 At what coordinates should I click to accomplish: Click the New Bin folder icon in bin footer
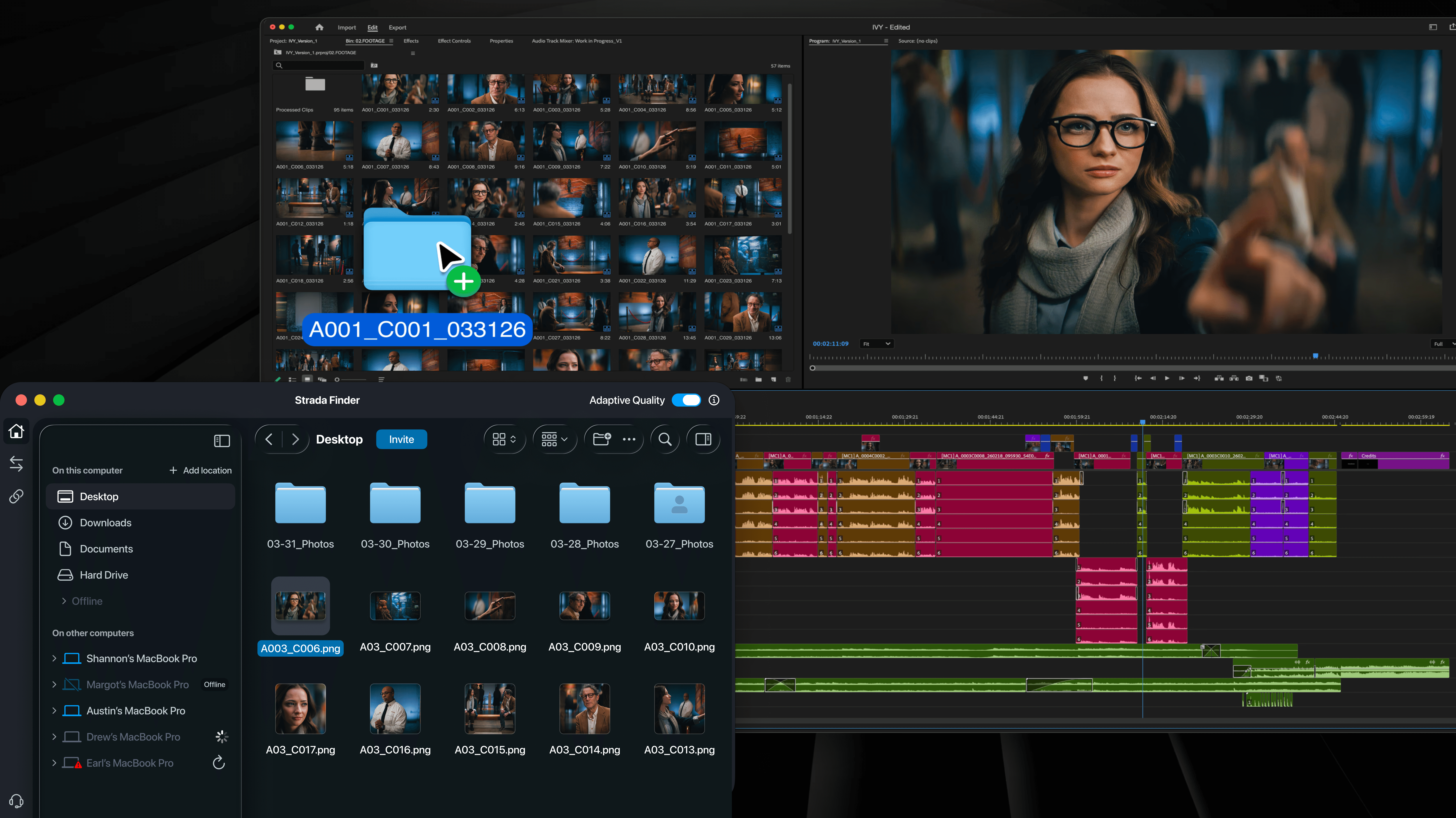[759, 380]
